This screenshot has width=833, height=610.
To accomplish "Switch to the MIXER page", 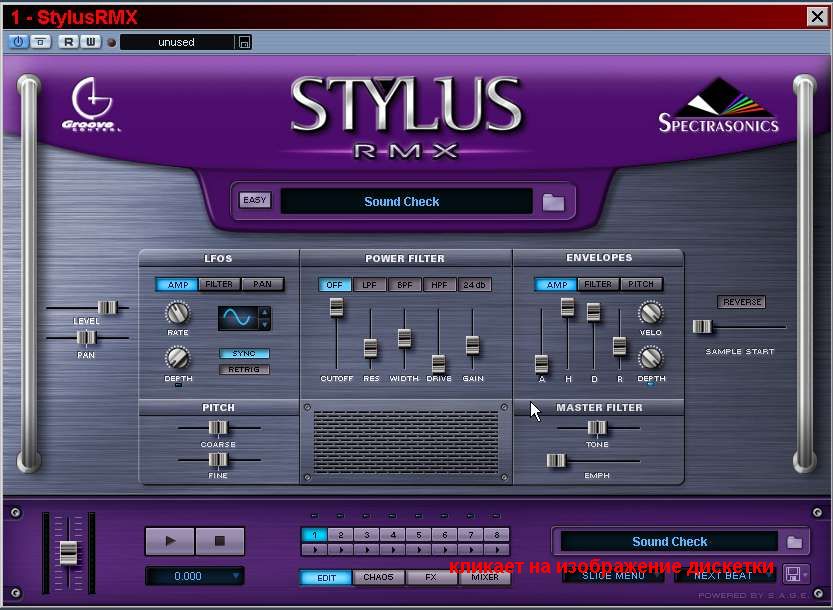I will pyautogui.click(x=484, y=578).
